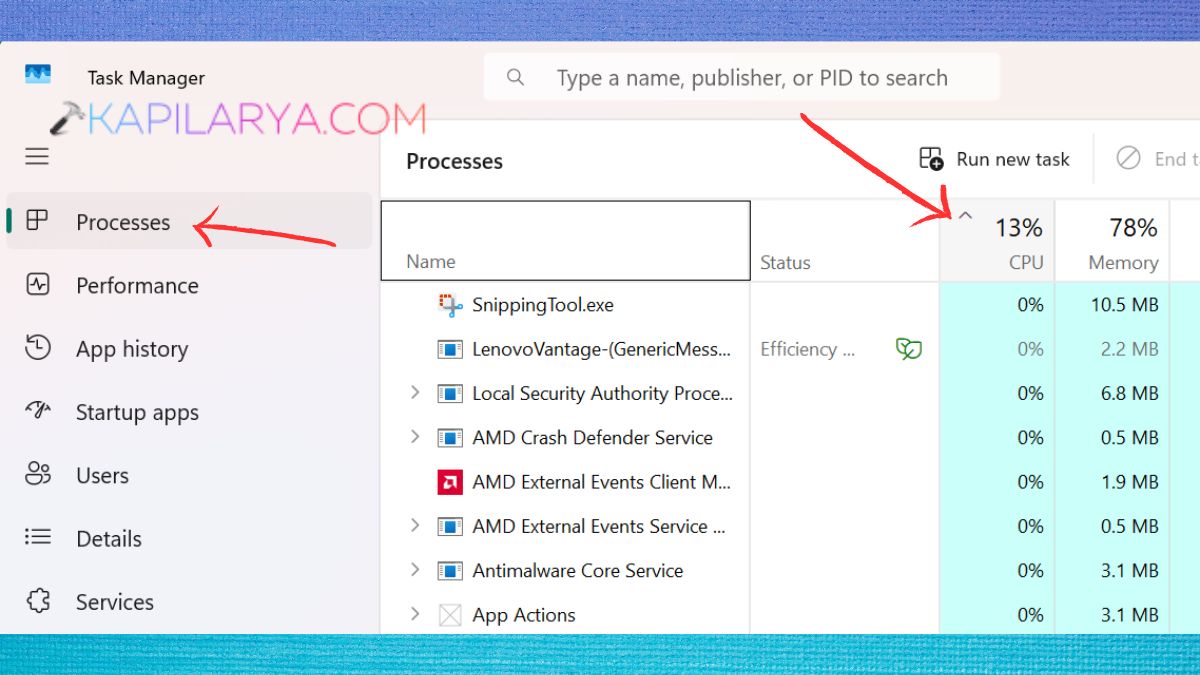1200x675 pixels.
Task: Click the 0% CPU value for SnippingTool.exe
Action: pyautogui.click(x=1030, y=305)
